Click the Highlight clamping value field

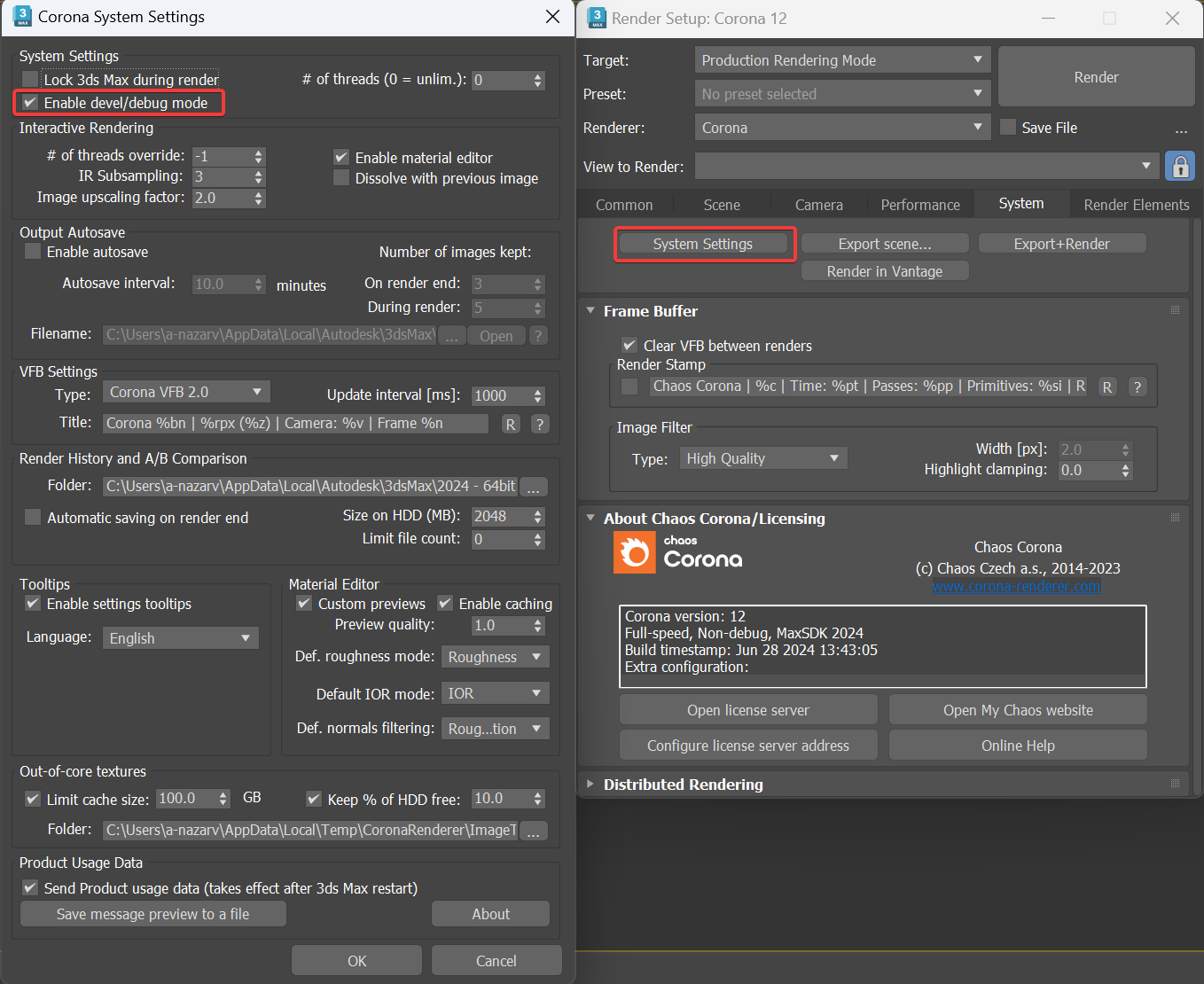[x=1089, y=471]
